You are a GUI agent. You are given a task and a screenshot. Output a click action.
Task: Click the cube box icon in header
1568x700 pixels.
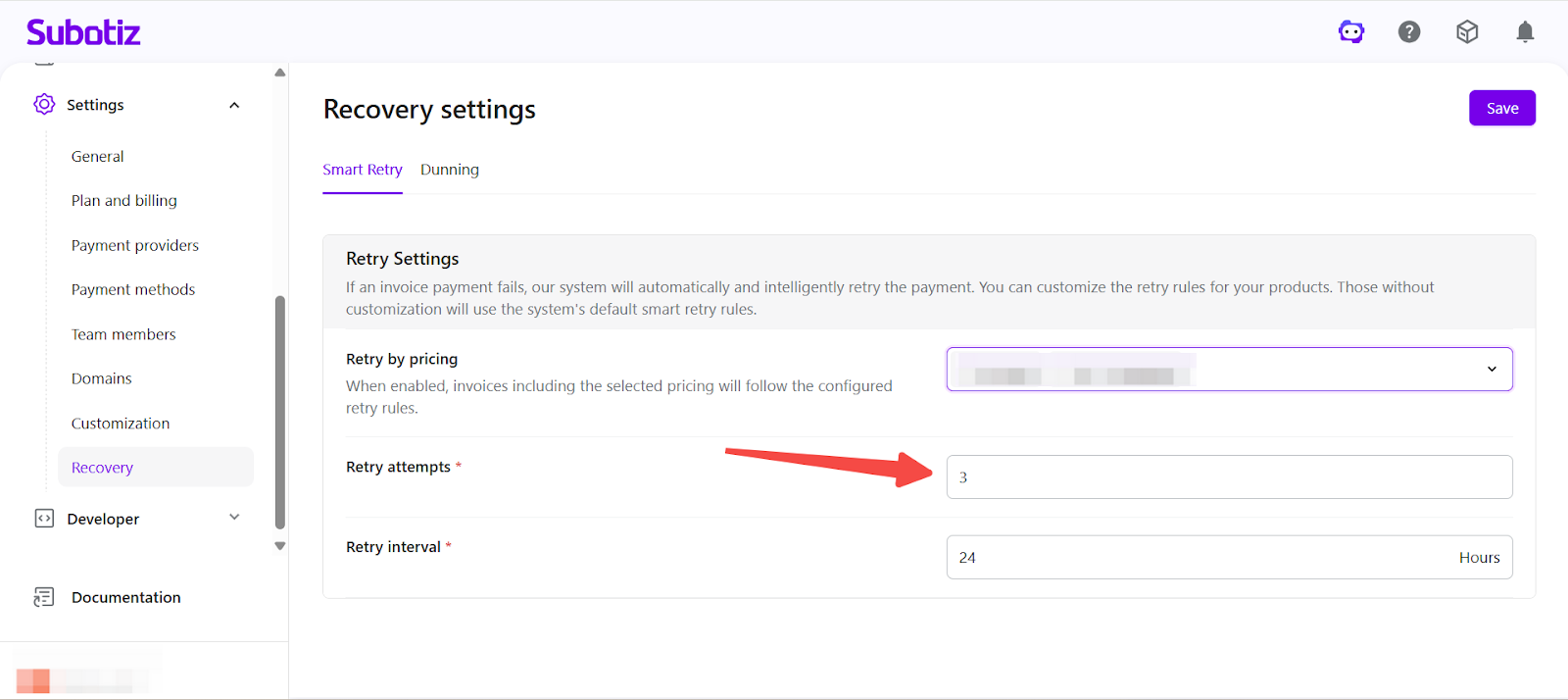click(x=1467, y=32)
